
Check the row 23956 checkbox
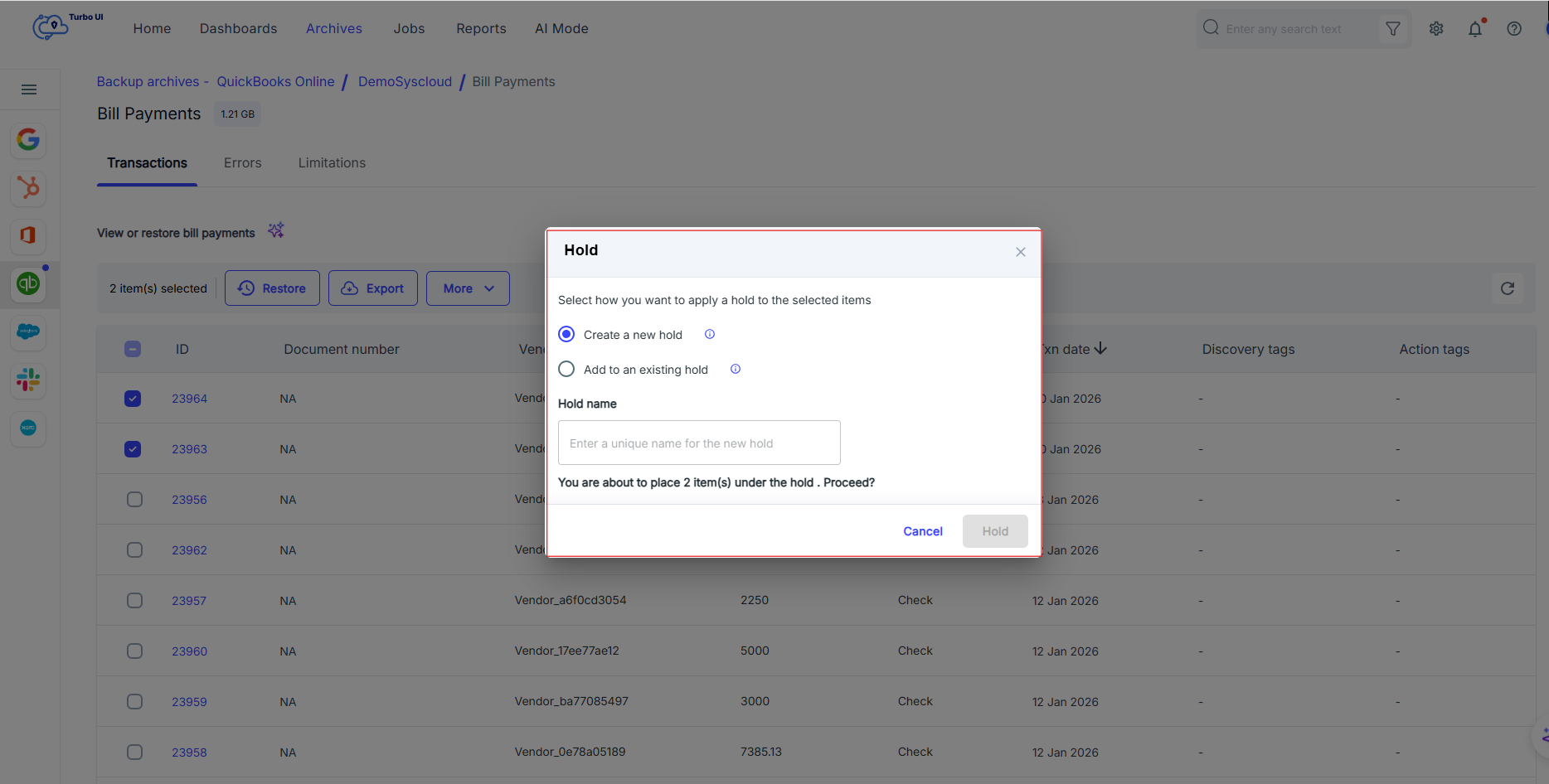pyautogui.click(x=134, y=500)
